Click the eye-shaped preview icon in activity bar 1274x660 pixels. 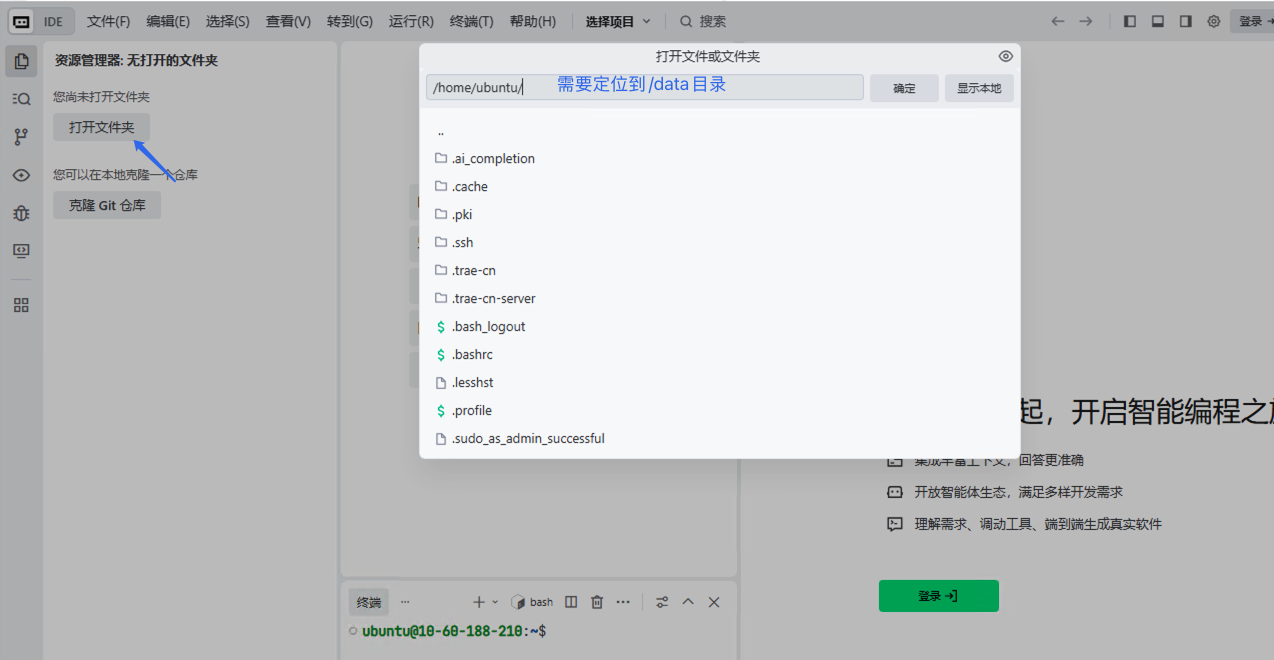tap(21, 175)
